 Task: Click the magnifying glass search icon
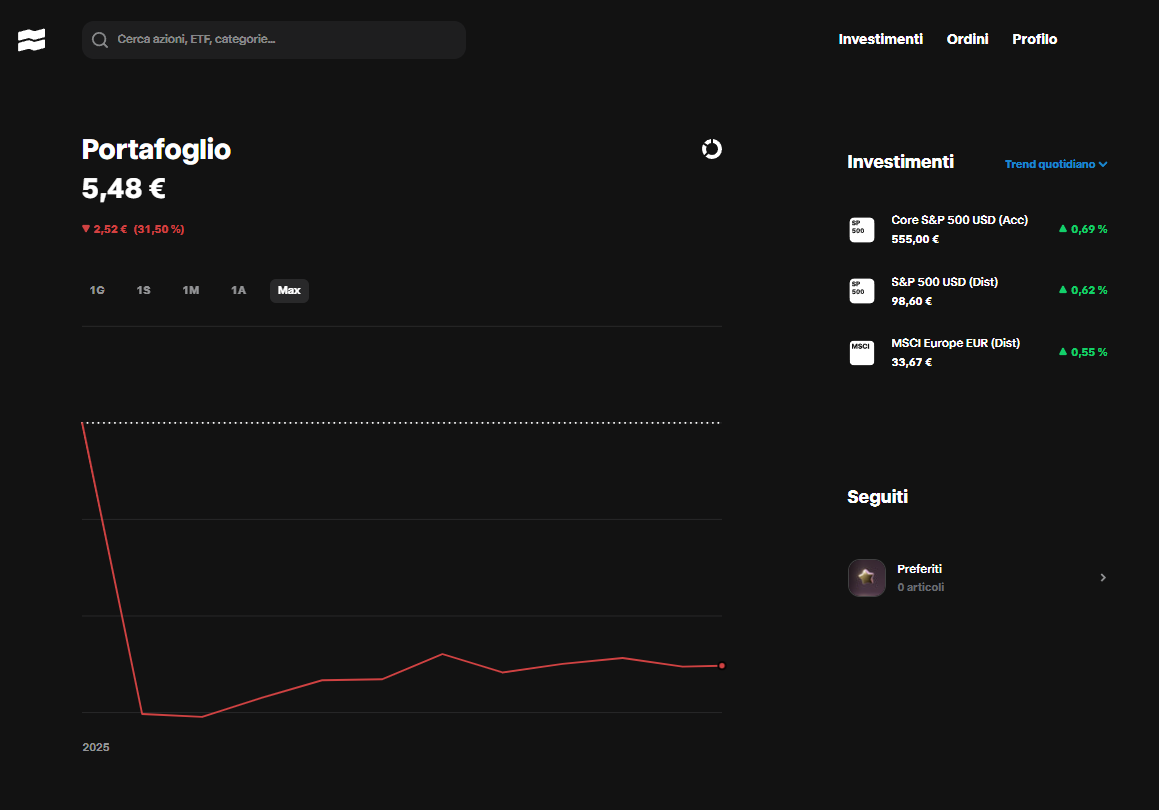pyautogui.click(x=100, y=40)
